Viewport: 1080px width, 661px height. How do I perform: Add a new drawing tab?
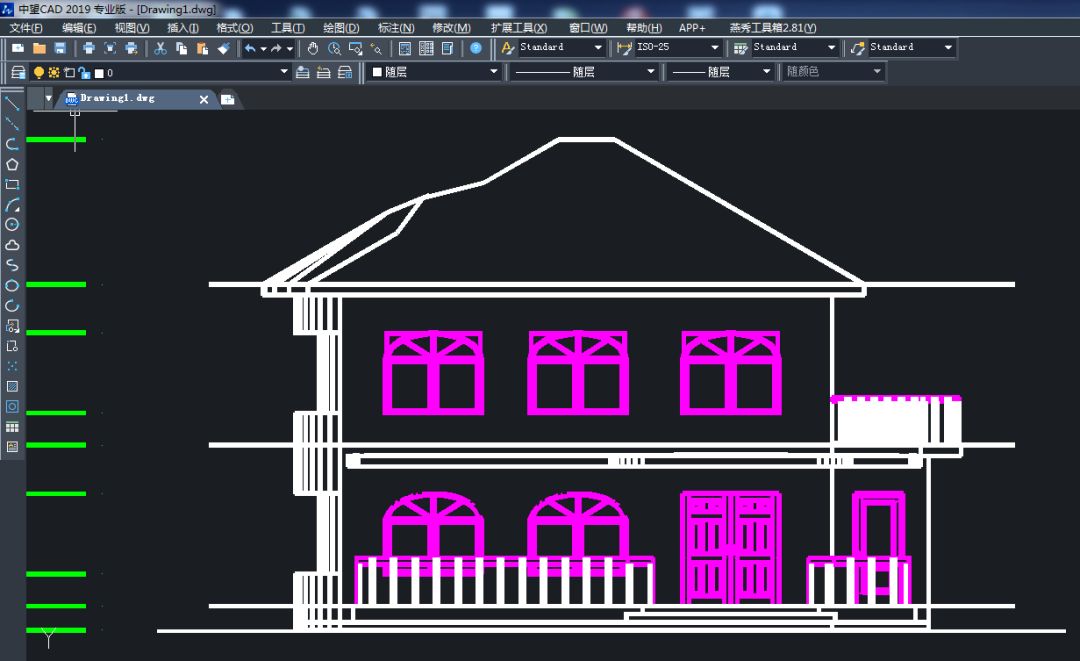point(227,100)
